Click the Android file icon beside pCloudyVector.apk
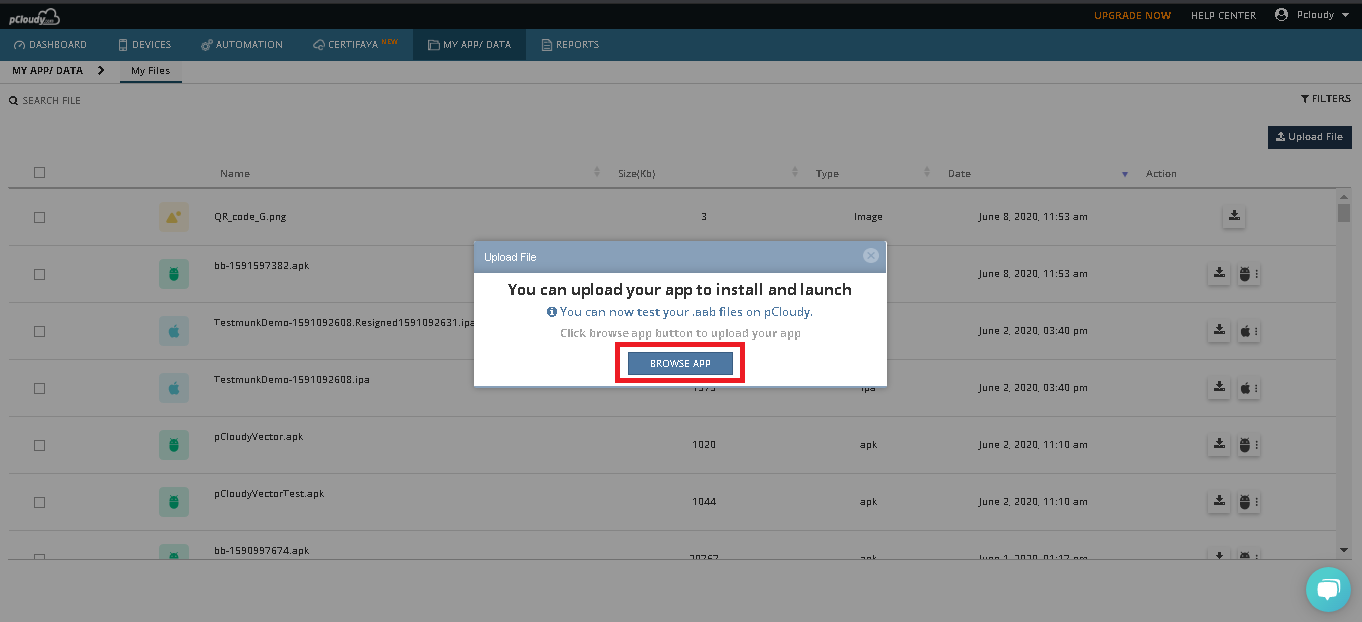 pos(174,445)
